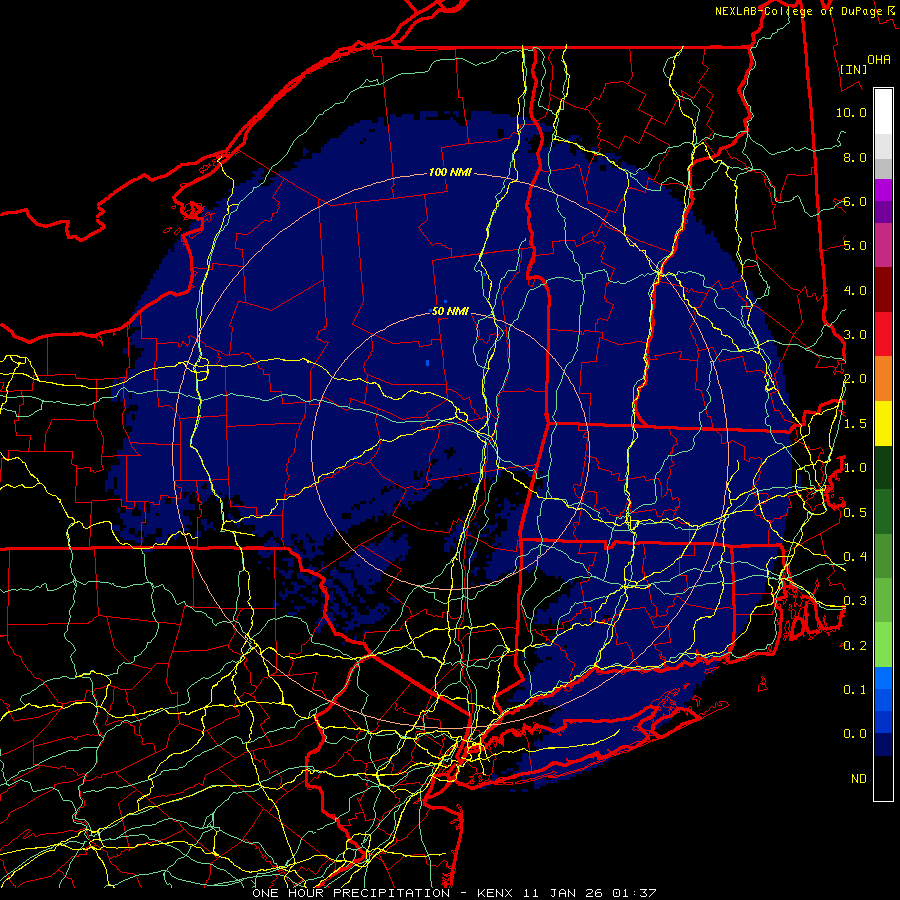Select the ND legend label
Image resolution: width=900 pixels, height=900 pixels.
point(859,779)
